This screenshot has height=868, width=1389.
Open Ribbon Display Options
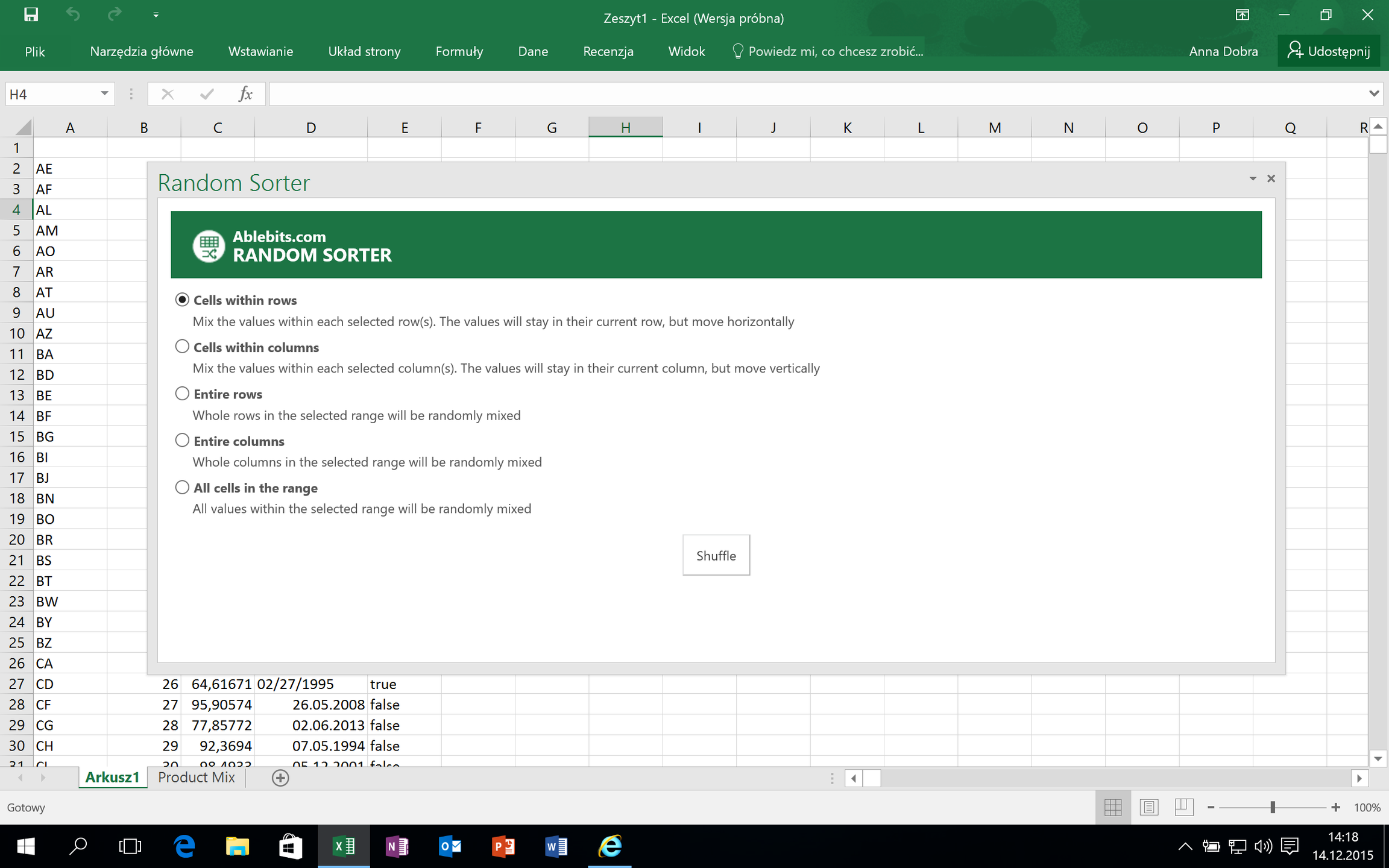click(x=1242, y=15)
